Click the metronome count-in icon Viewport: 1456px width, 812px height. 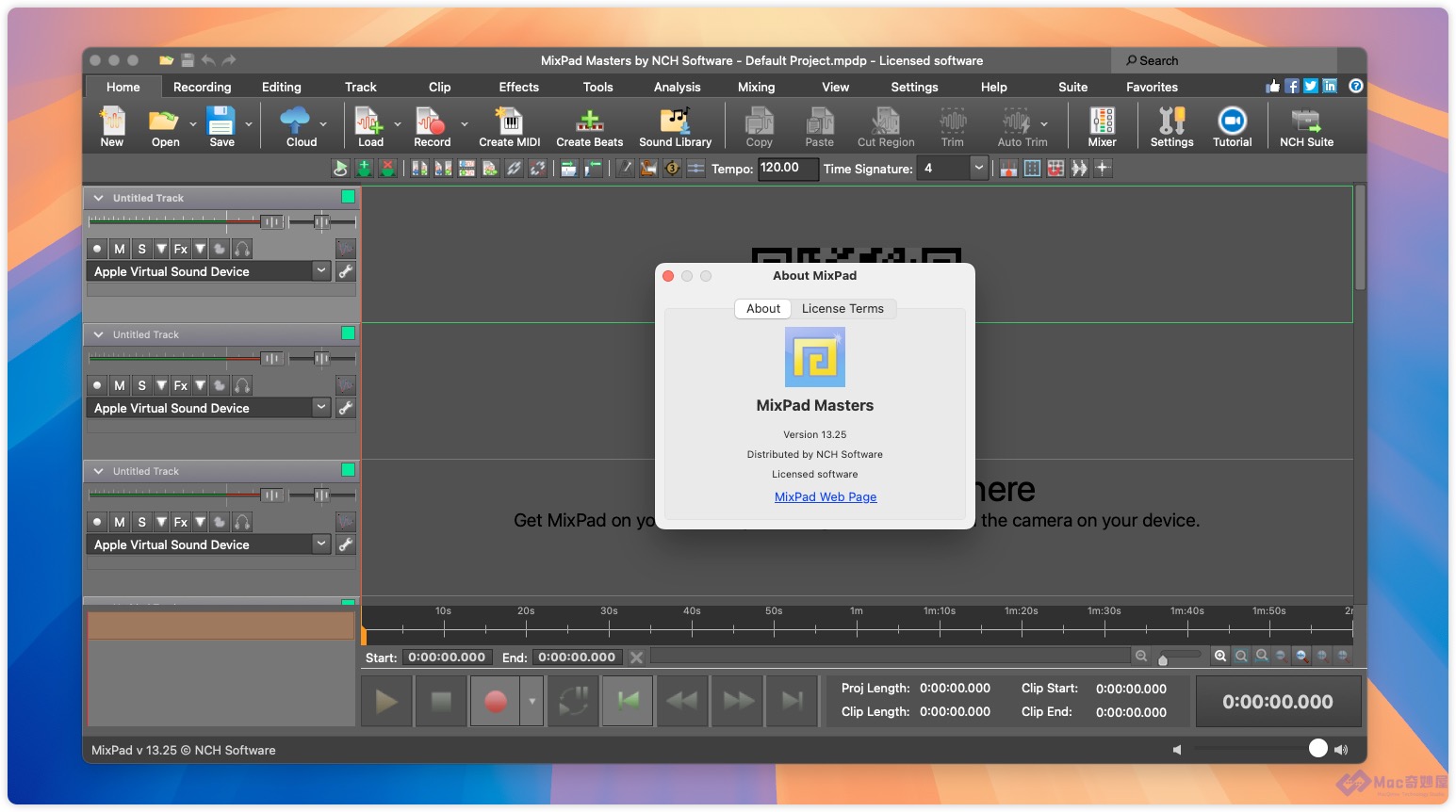tap(672, 169)
